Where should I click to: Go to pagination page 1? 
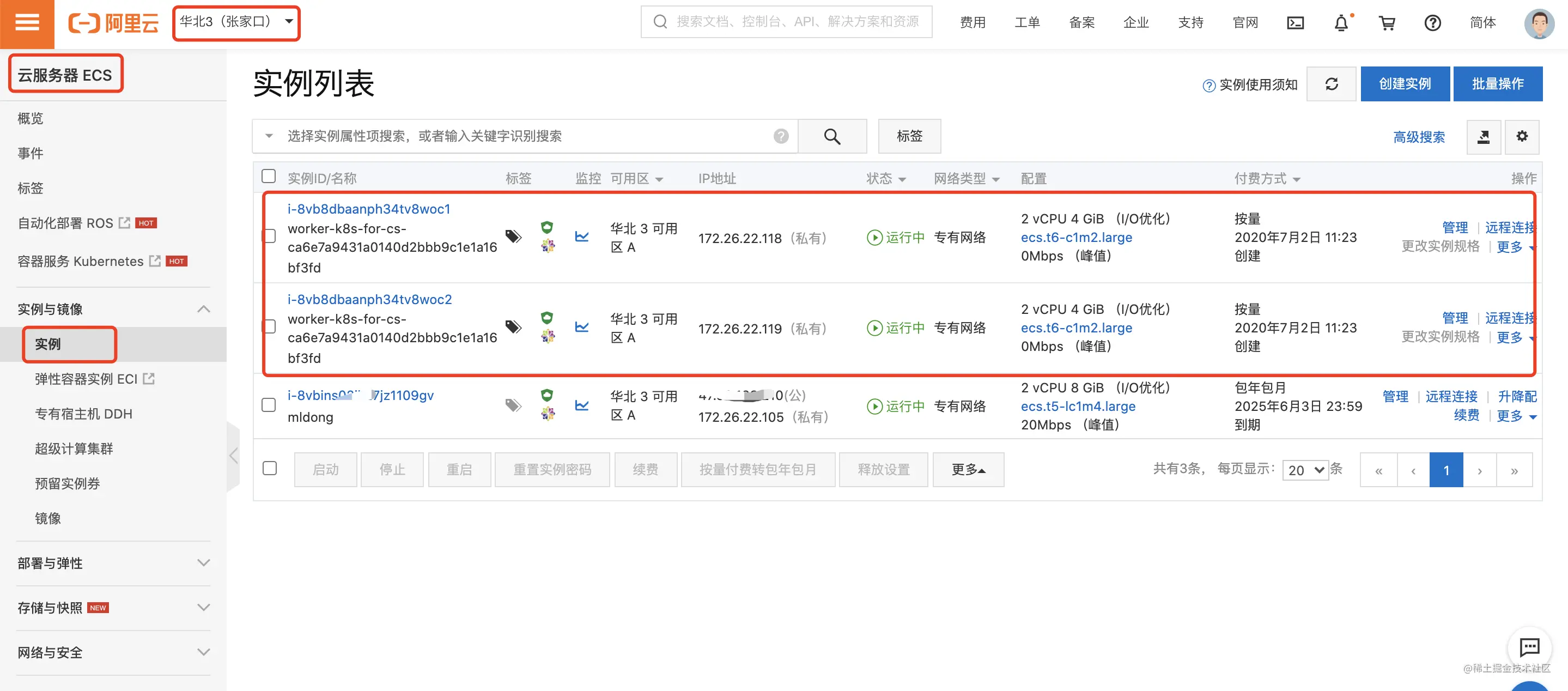coord(1445,470)
